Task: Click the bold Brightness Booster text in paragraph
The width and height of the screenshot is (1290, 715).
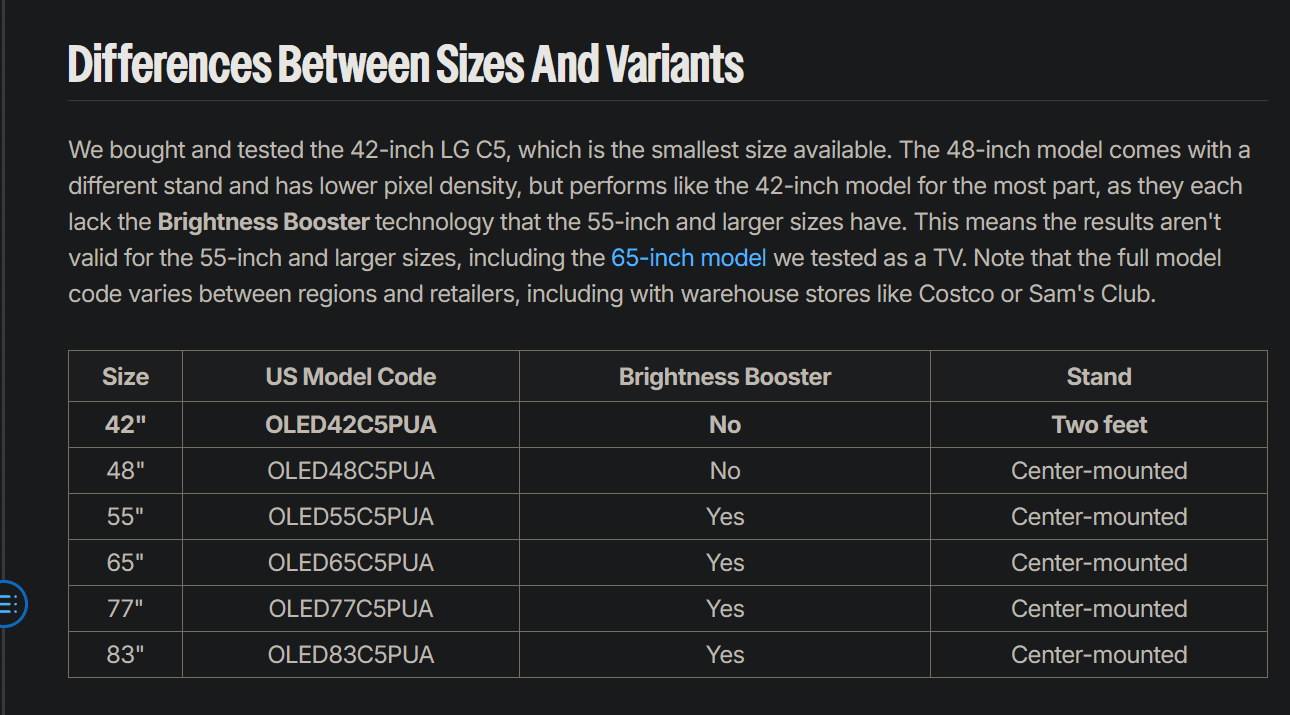Action: 264,222
